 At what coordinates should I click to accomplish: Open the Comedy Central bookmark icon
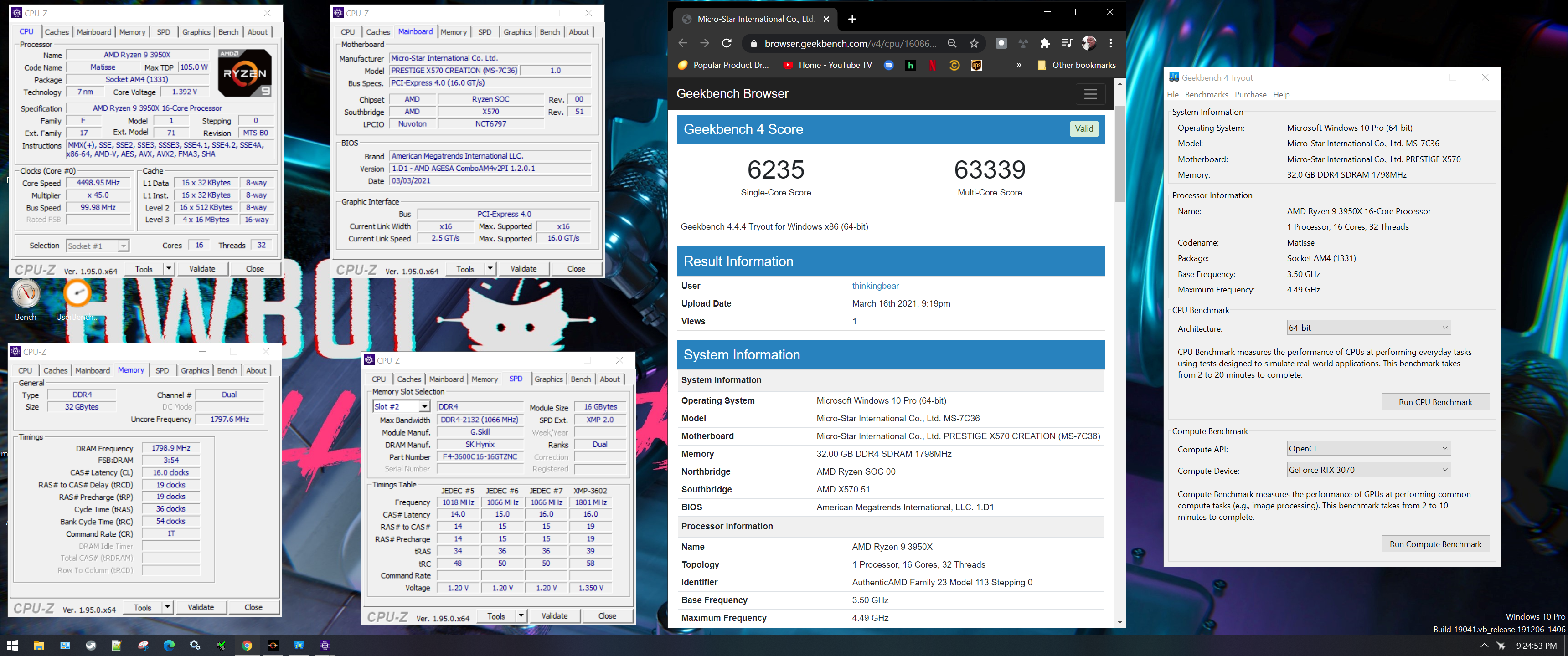pyautogui.click(x=954, y=65)
